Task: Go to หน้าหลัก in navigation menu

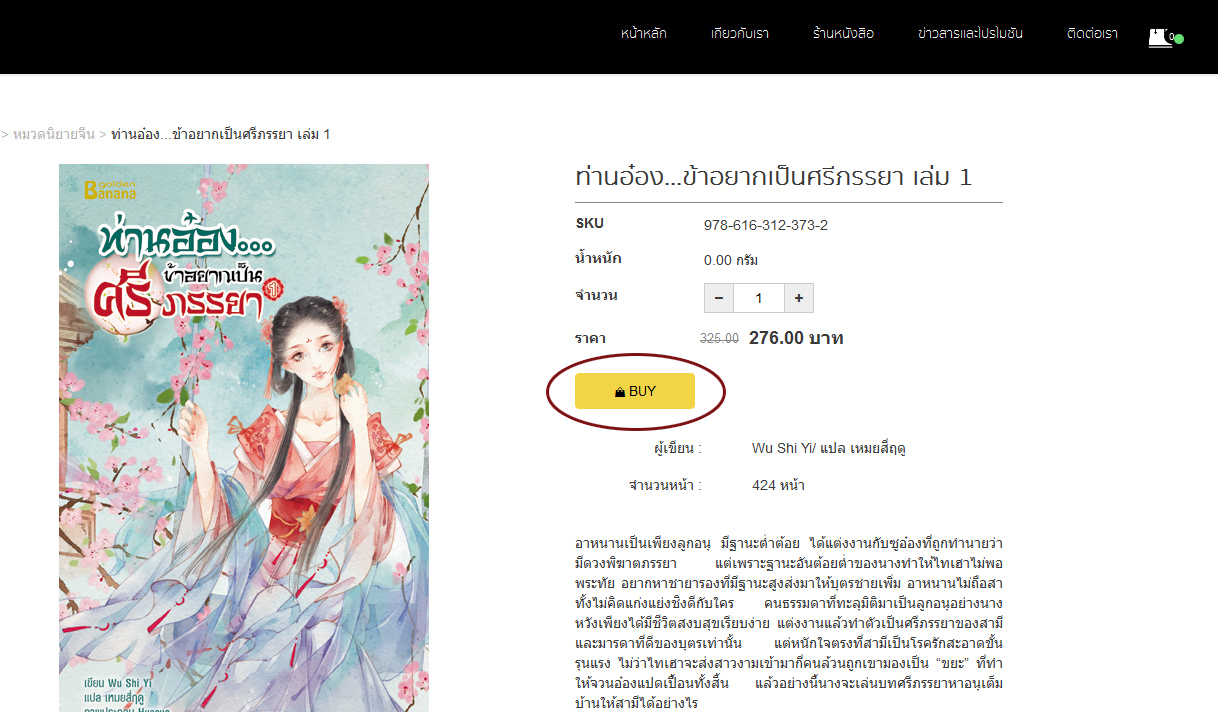Action: click(643, 33)
